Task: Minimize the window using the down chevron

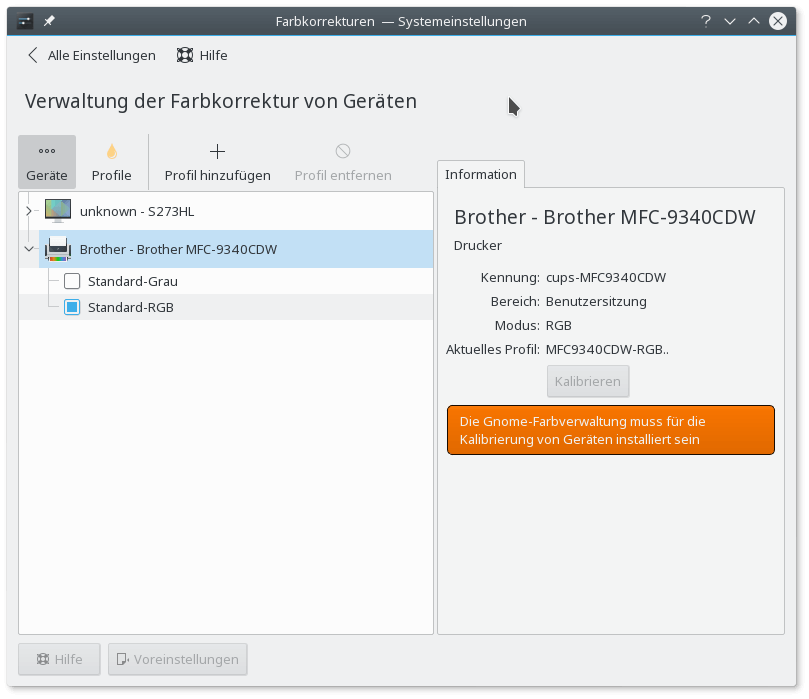Action: [x=730, y=21]
